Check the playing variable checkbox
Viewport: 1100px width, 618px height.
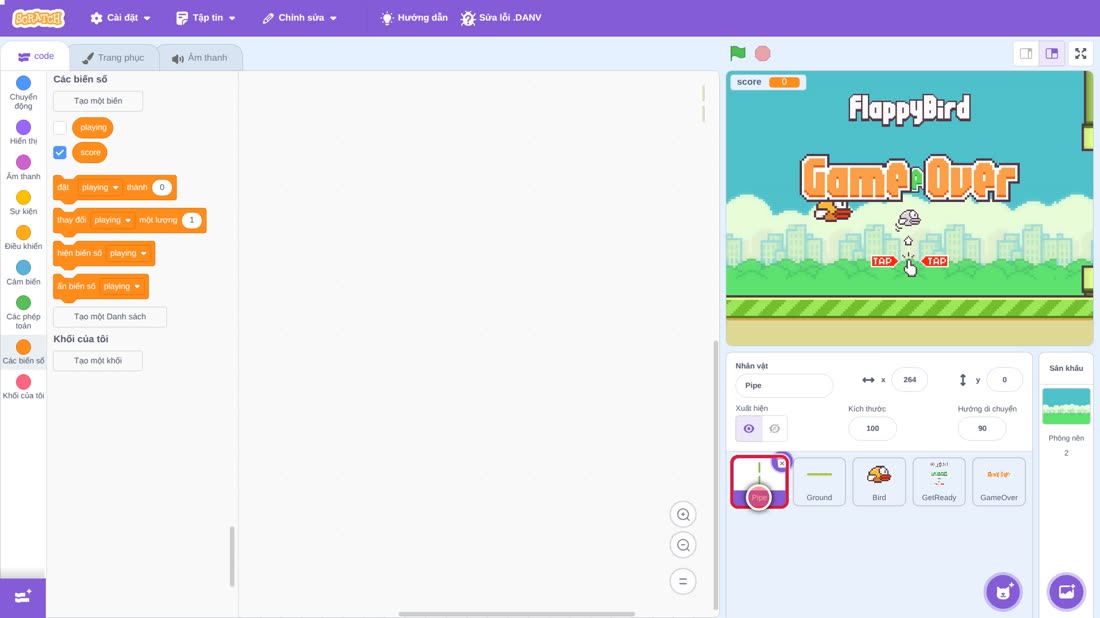click(x=60, y=128)
